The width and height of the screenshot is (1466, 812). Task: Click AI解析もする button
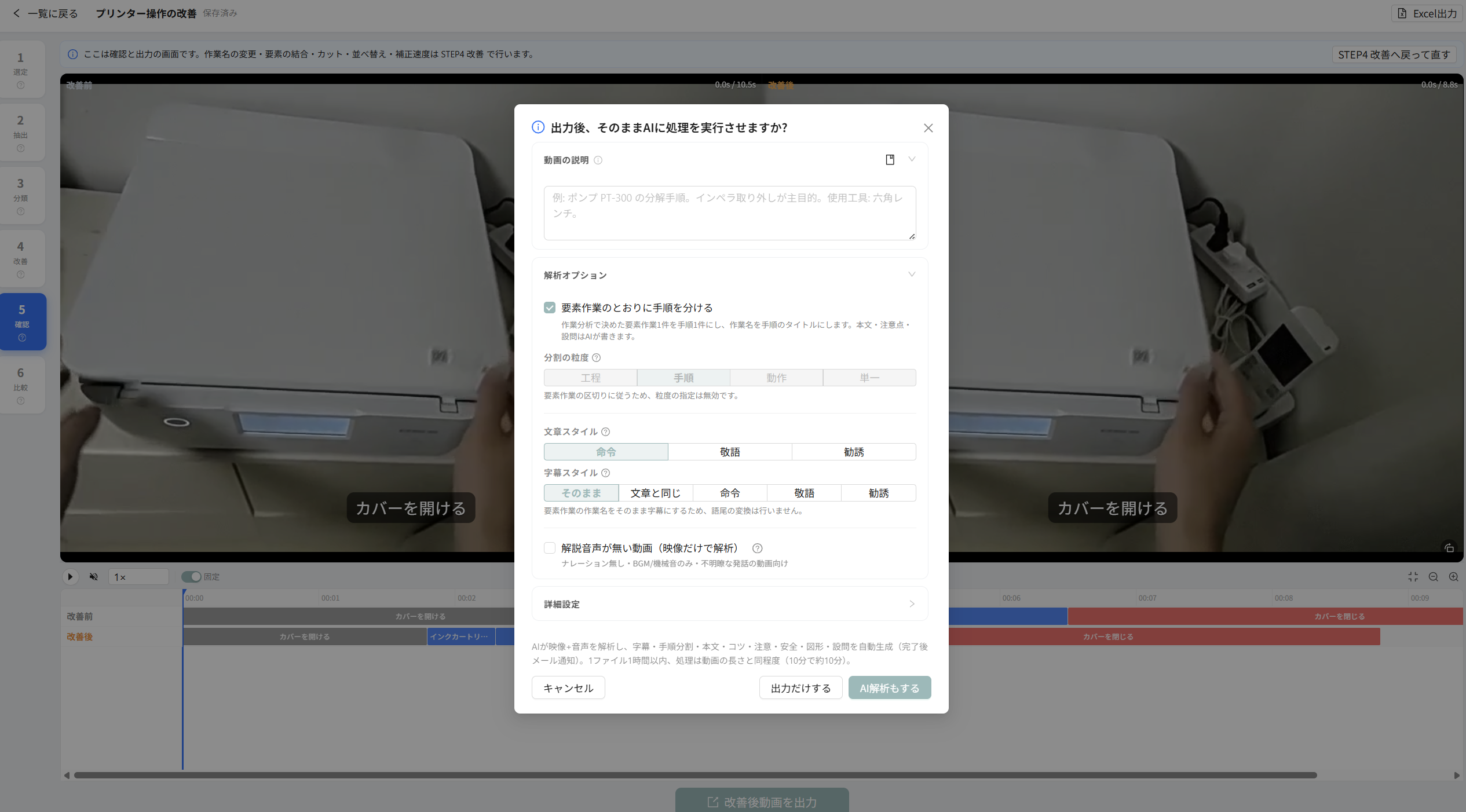(890, 688)
